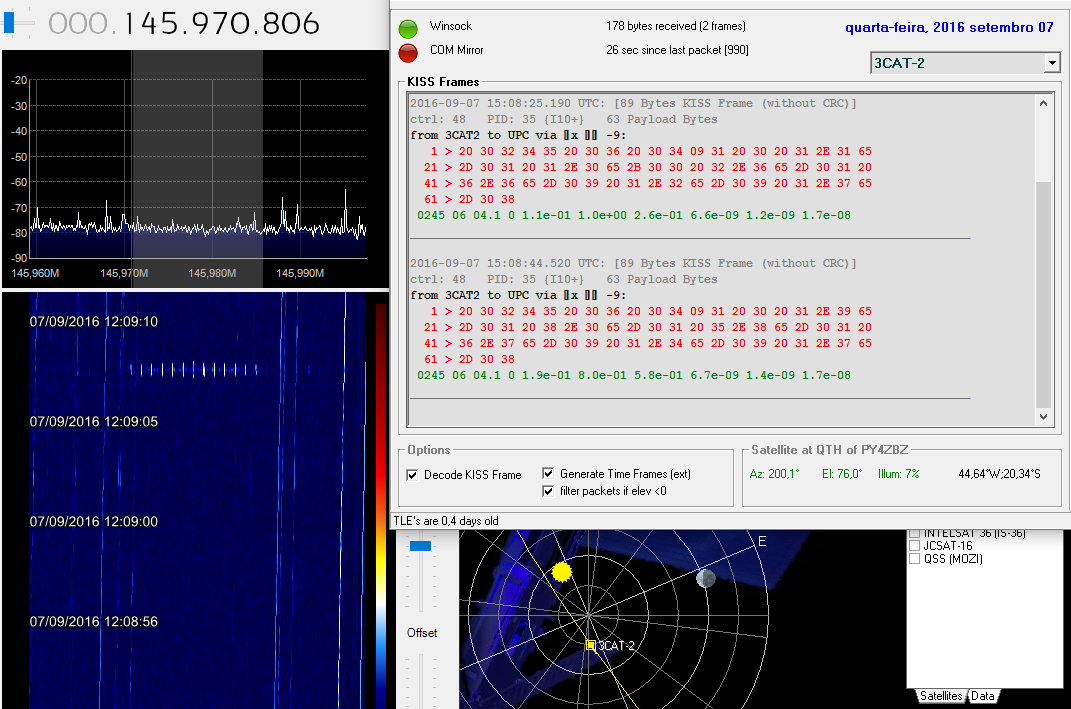Check the QSS (MOZI) satellite checkbox

pos(915,559)
